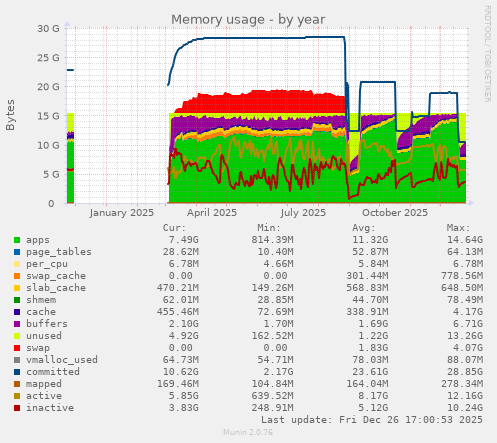Click the buffers max value 6.71G

pyautogui.click(x=468, y=324)
